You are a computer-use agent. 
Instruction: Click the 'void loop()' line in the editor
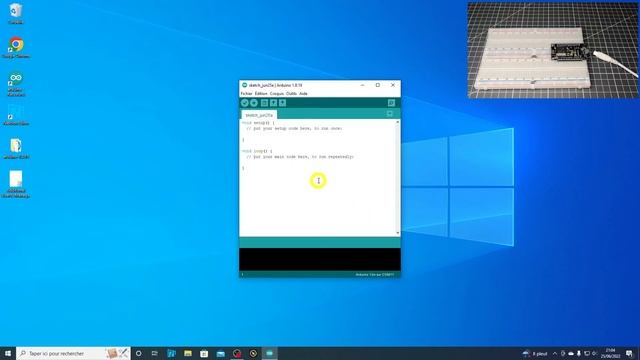click(x=257, y=151)
